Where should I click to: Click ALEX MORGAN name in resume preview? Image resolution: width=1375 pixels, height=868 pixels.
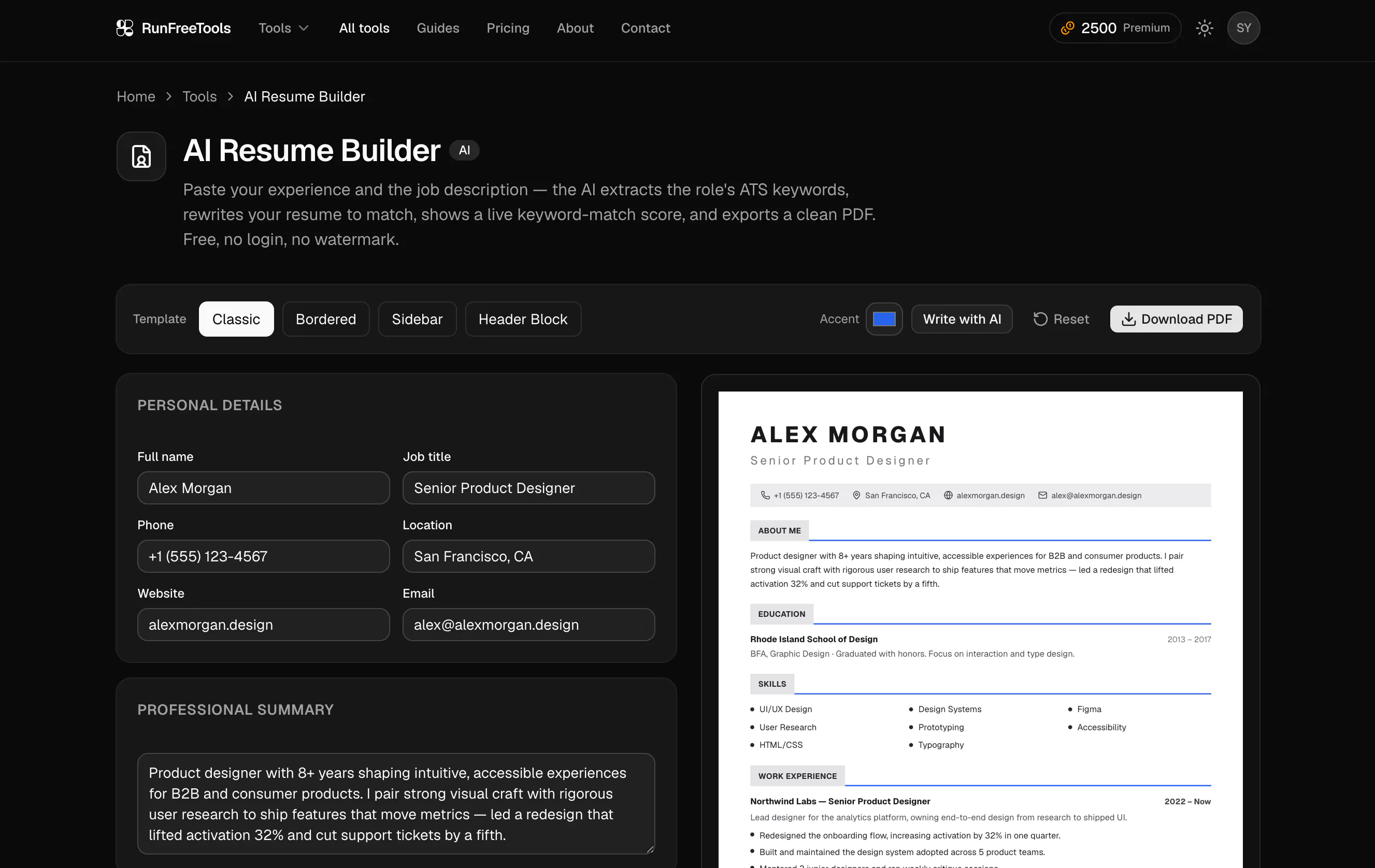tap(848, 435)
